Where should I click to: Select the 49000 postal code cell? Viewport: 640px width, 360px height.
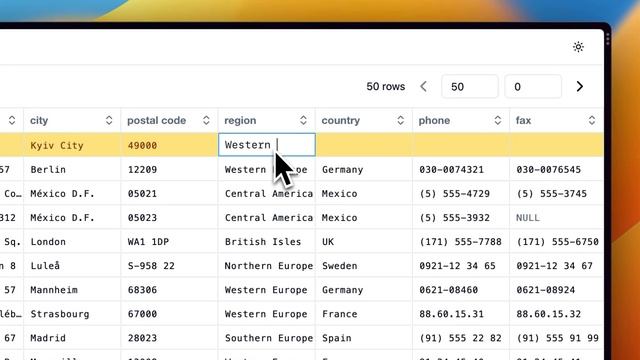[x=169, y=145]
